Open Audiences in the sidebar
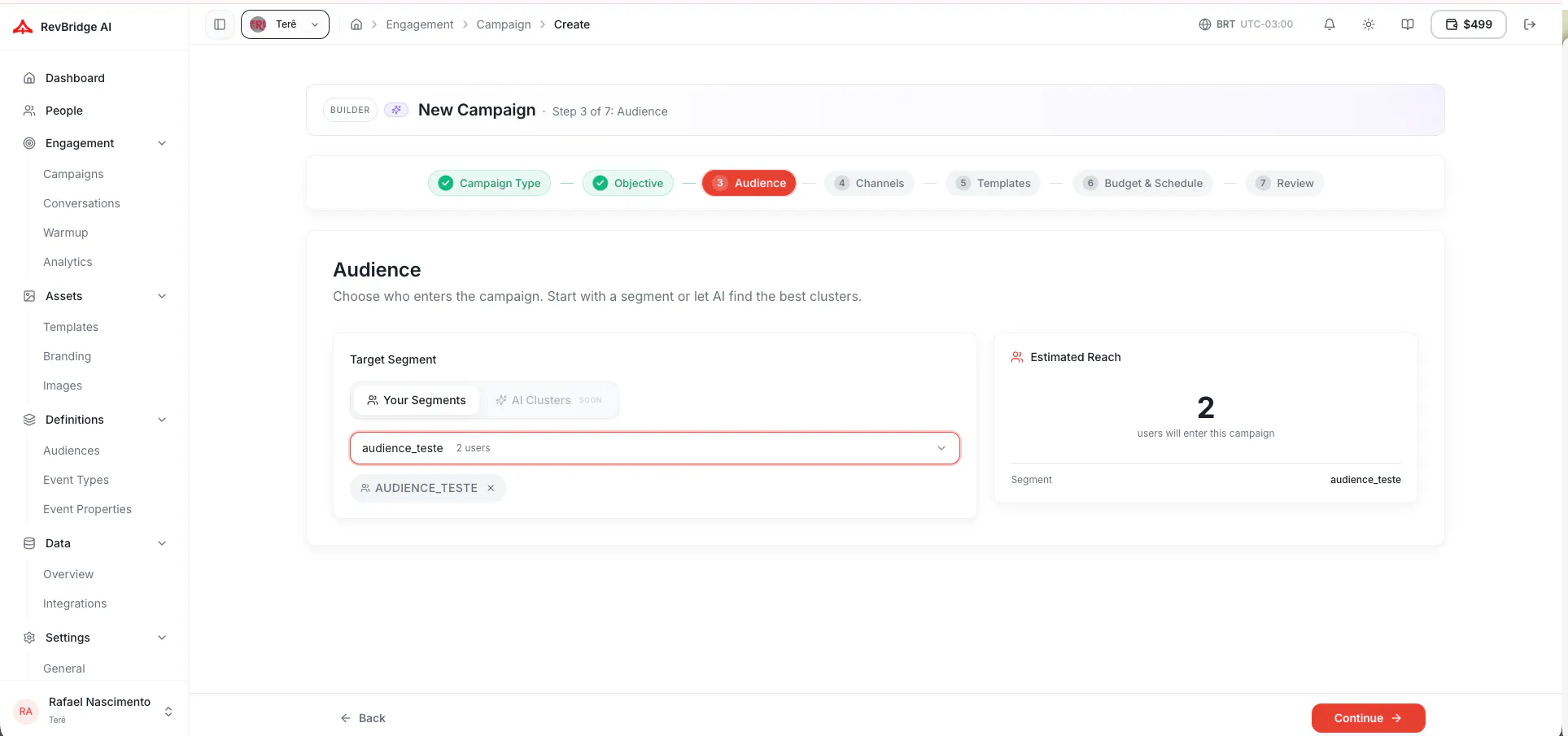This screenshot has width=1568, height=736. pyautogui.click(x=72, y=451)
